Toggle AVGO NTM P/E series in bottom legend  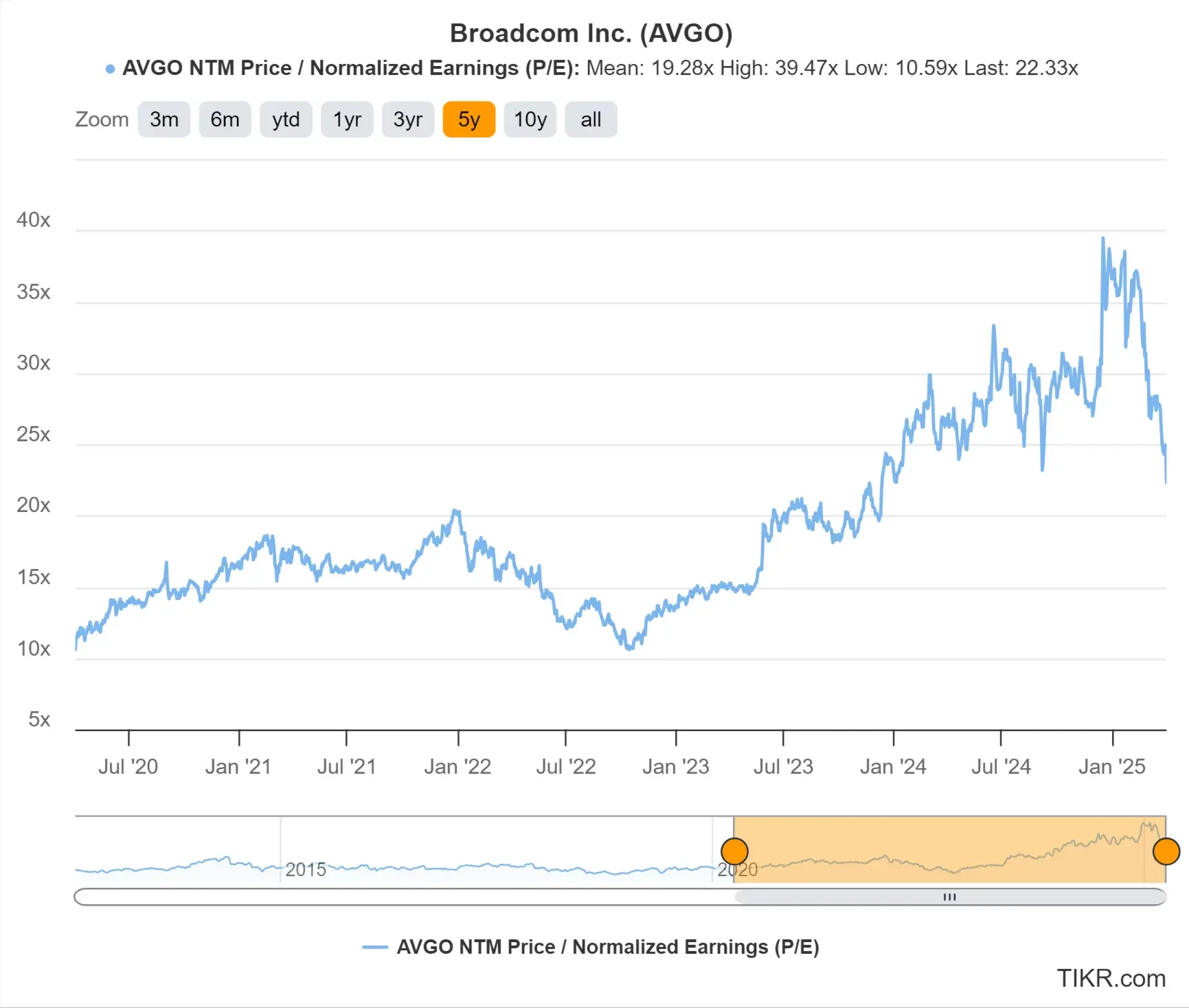coord(591,947)
